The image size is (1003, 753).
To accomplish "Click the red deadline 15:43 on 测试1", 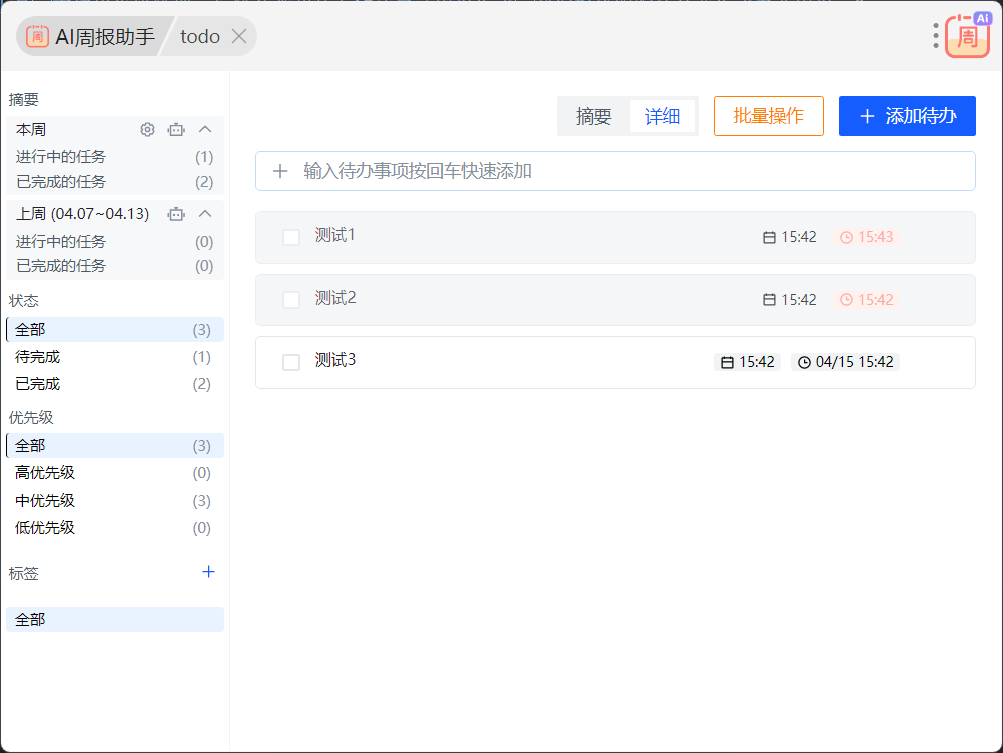I will click(867, 237).
